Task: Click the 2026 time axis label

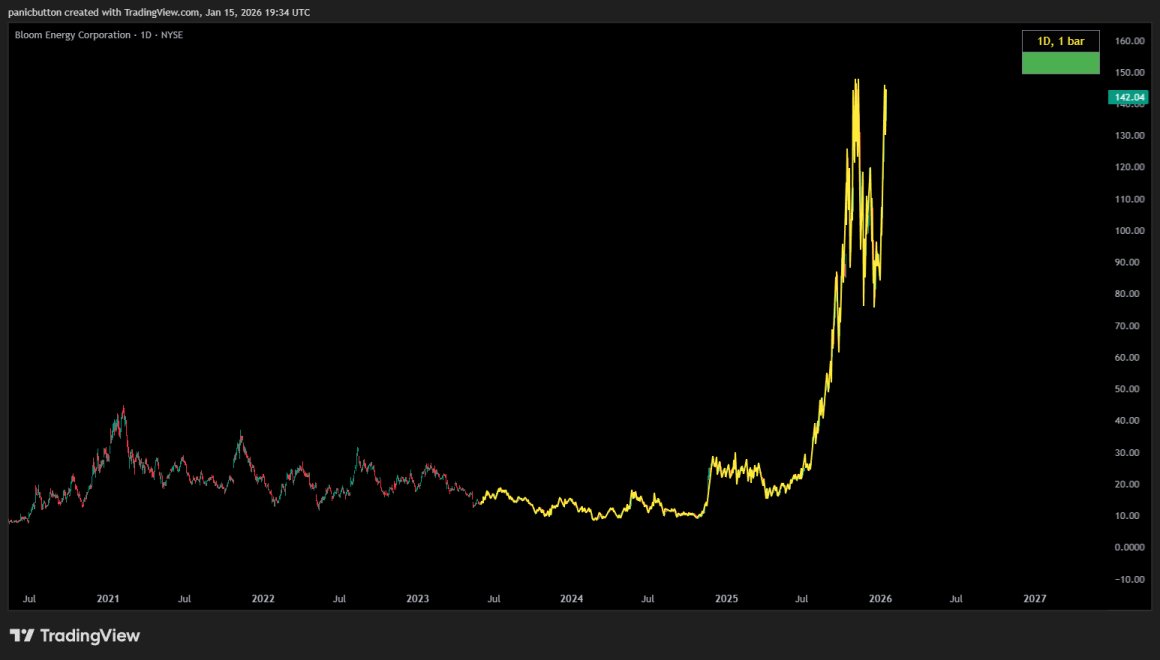Action: pyautogui.click(x=880, y=599)
